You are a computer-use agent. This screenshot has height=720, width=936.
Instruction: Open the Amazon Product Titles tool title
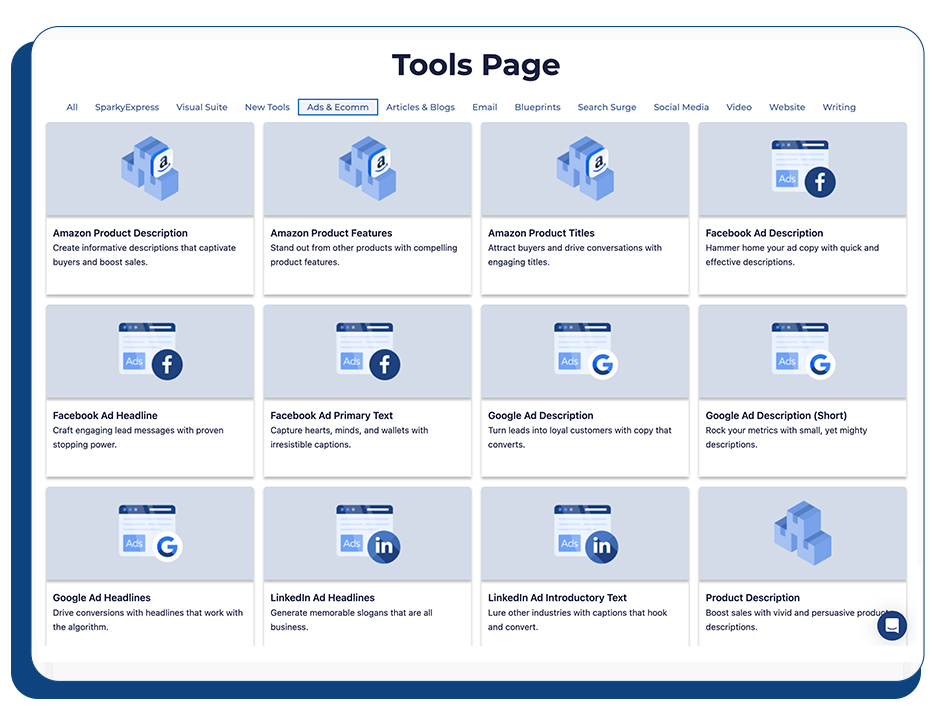541,233
